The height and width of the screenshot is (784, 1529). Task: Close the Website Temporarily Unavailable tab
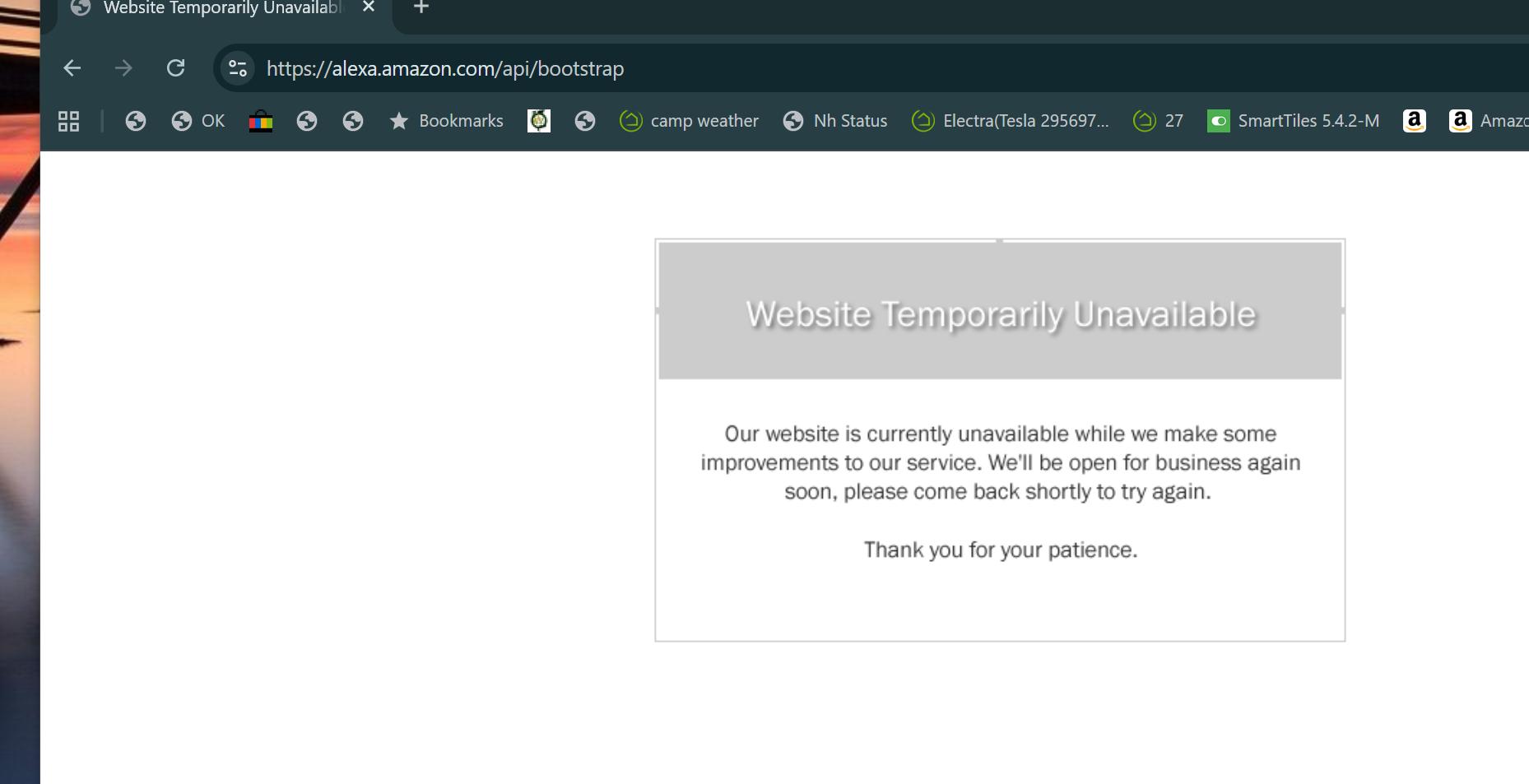[369, 7]
